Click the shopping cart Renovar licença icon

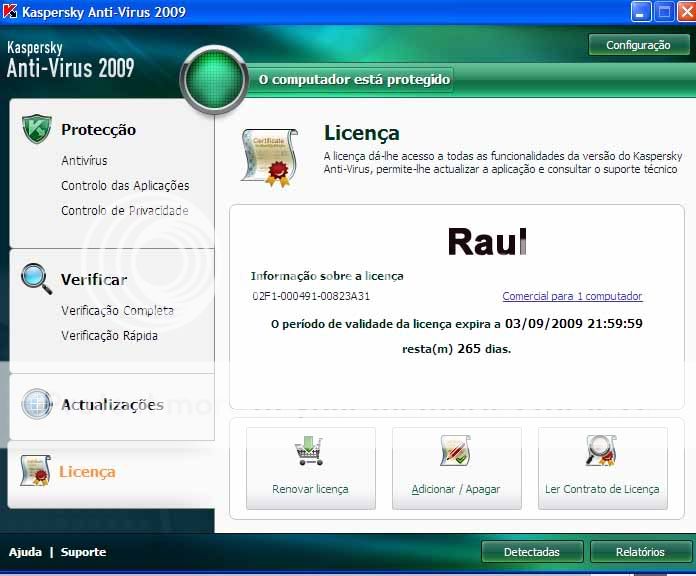[x=310, y=453]
